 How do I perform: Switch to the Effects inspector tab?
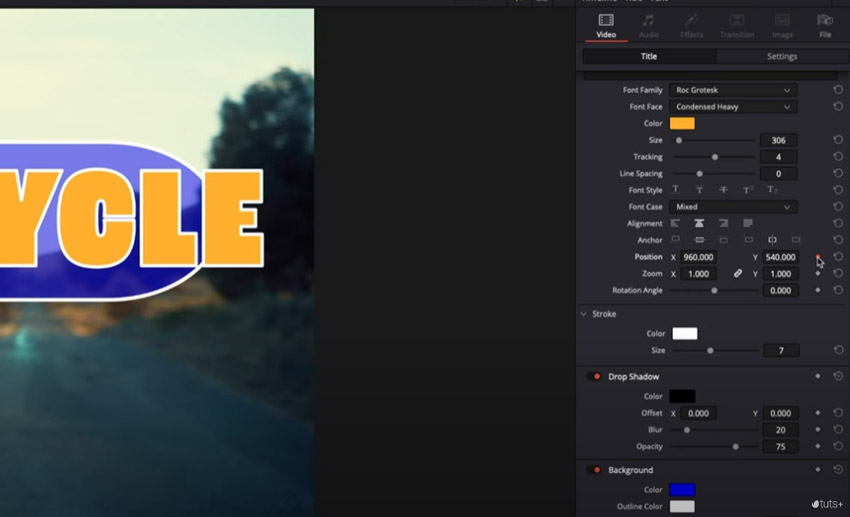pos(692,26)
